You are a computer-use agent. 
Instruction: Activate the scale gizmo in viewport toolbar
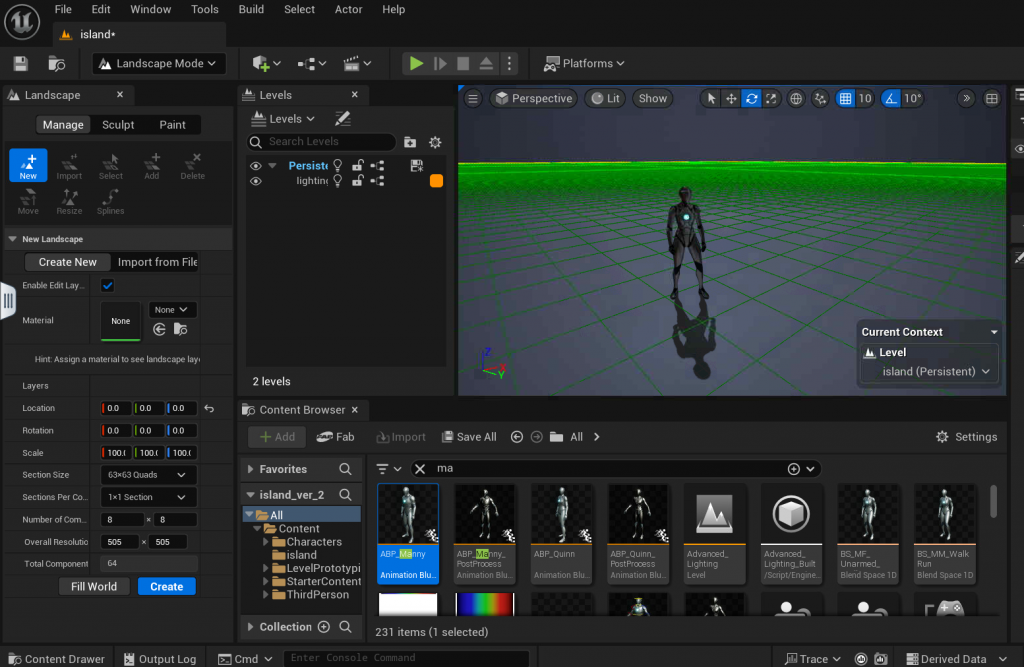pos(771,99)
